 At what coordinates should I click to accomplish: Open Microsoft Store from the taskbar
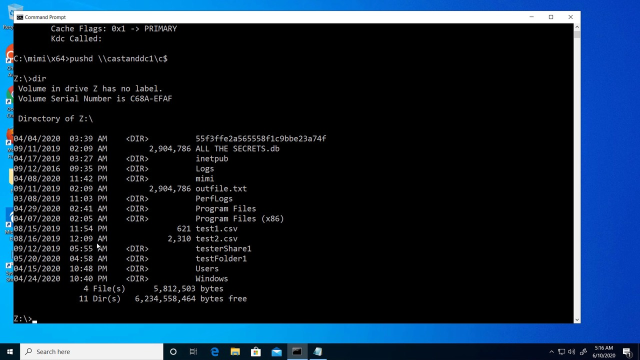pyautogui.click(x=256, y=351)
